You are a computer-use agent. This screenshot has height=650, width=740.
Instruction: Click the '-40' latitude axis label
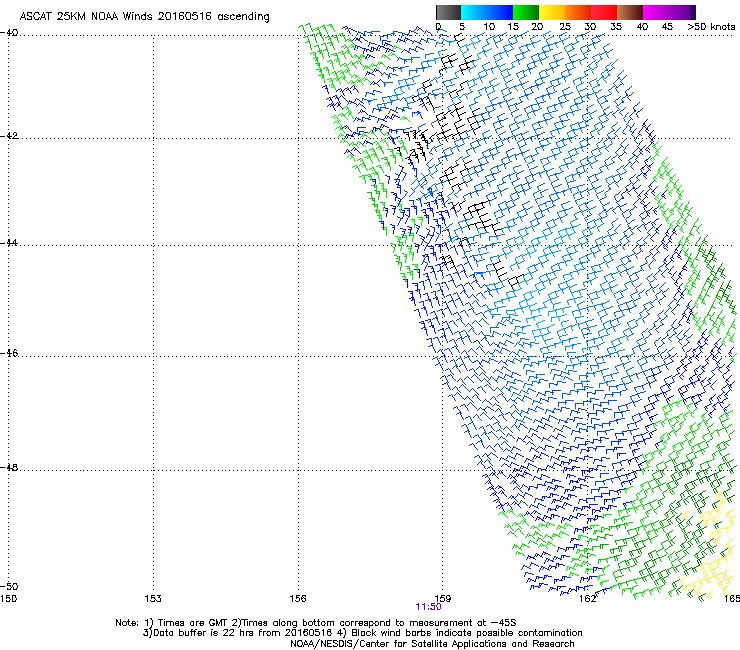9,33
